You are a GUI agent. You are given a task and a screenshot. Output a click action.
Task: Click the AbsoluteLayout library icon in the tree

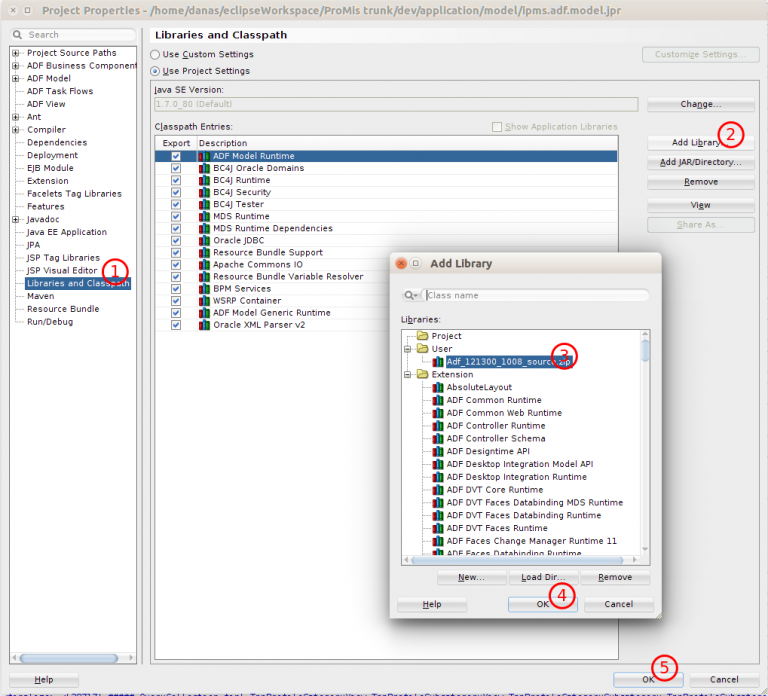point(438,388)
